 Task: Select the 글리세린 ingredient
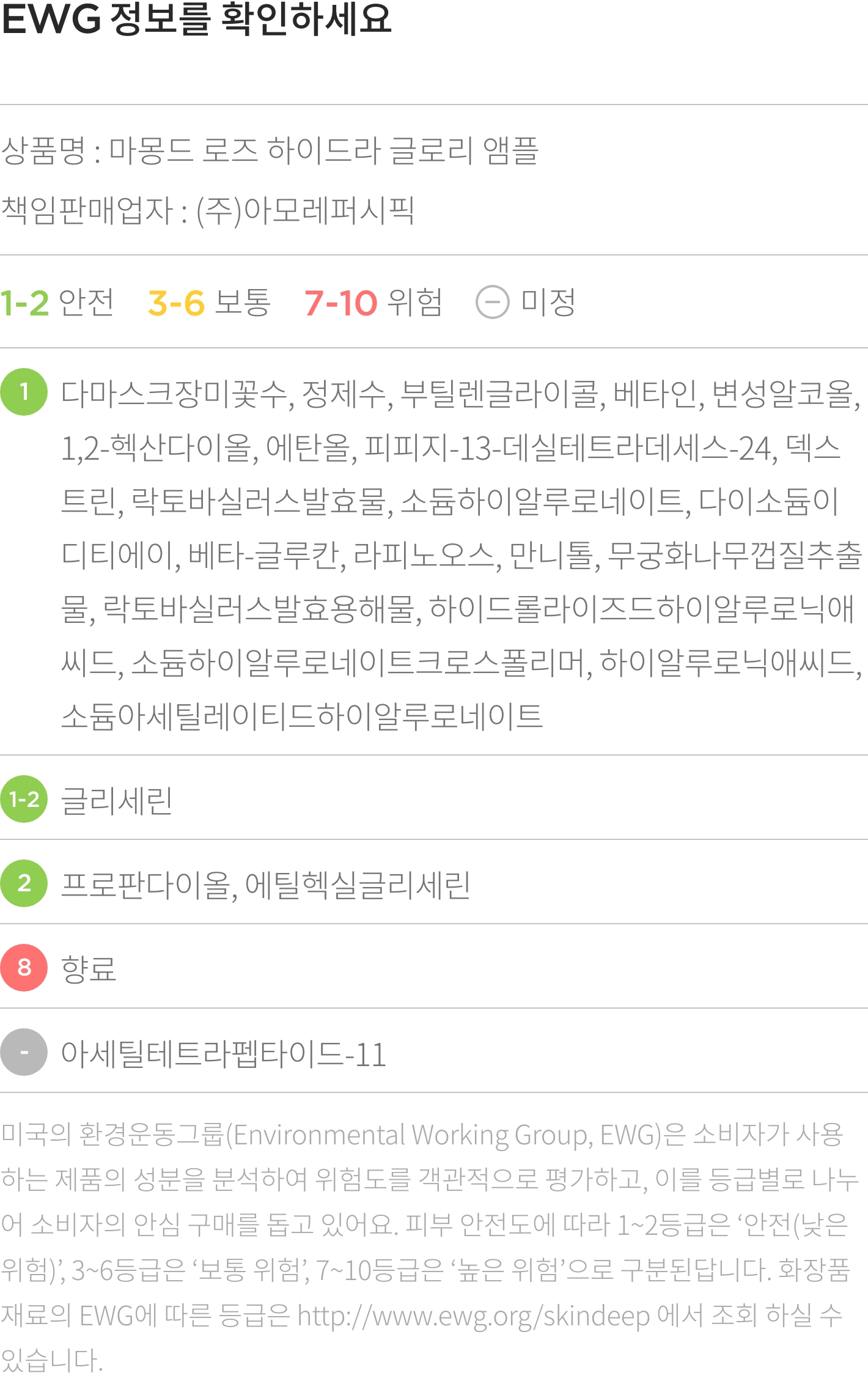tap(117, 800)
